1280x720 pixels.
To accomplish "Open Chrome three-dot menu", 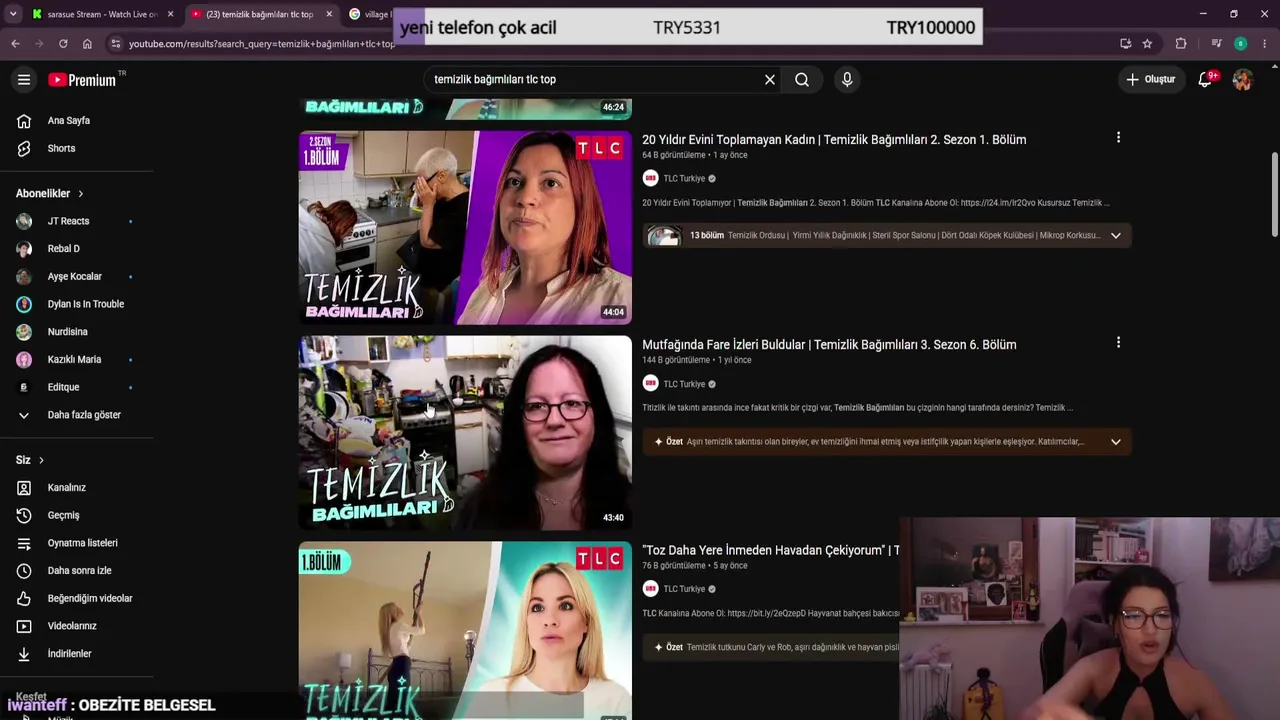I will (x=1265, y=44).
